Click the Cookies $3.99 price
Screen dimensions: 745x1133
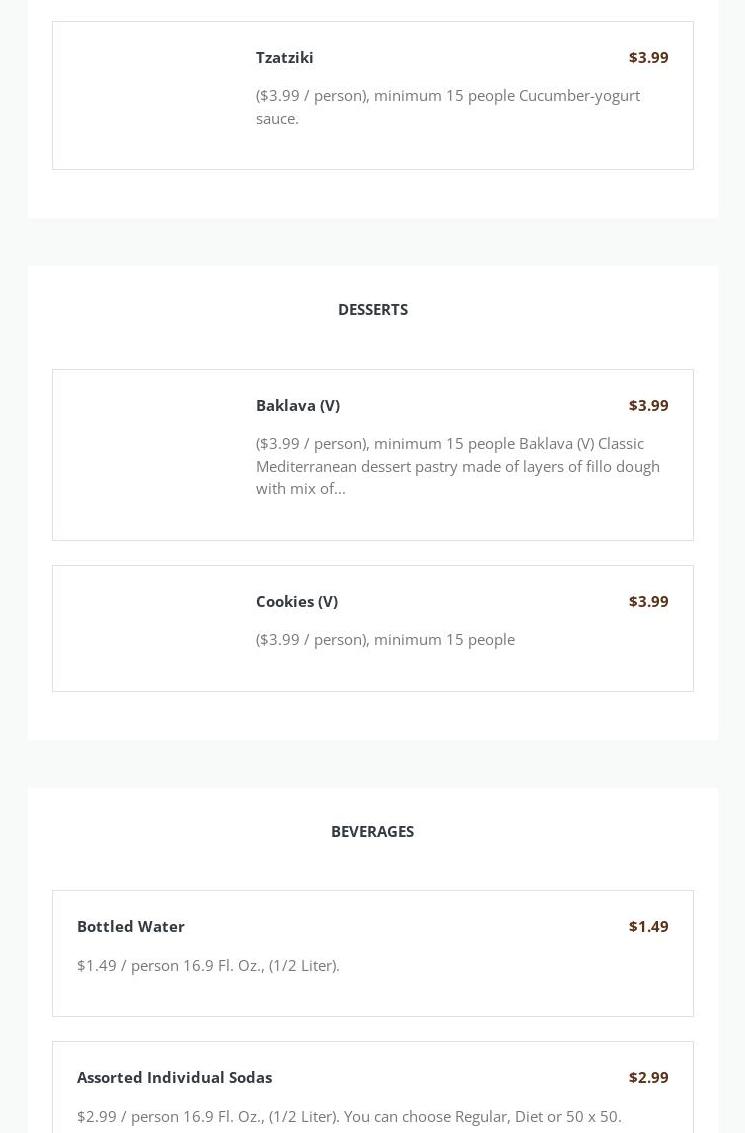coord(648,601)
